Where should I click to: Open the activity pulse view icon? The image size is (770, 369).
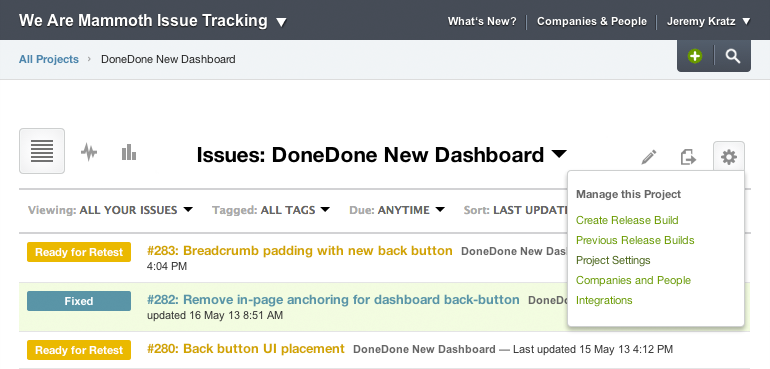click(89, 152)
